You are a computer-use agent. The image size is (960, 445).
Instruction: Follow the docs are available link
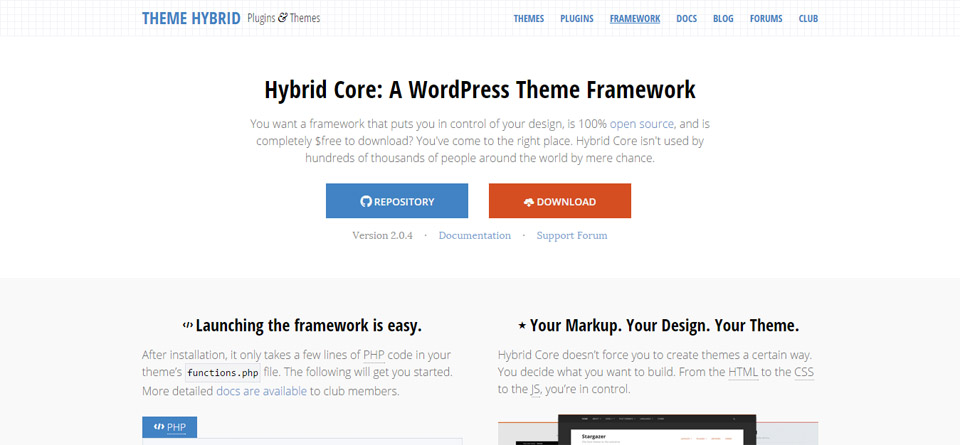(x=261, y=391)
